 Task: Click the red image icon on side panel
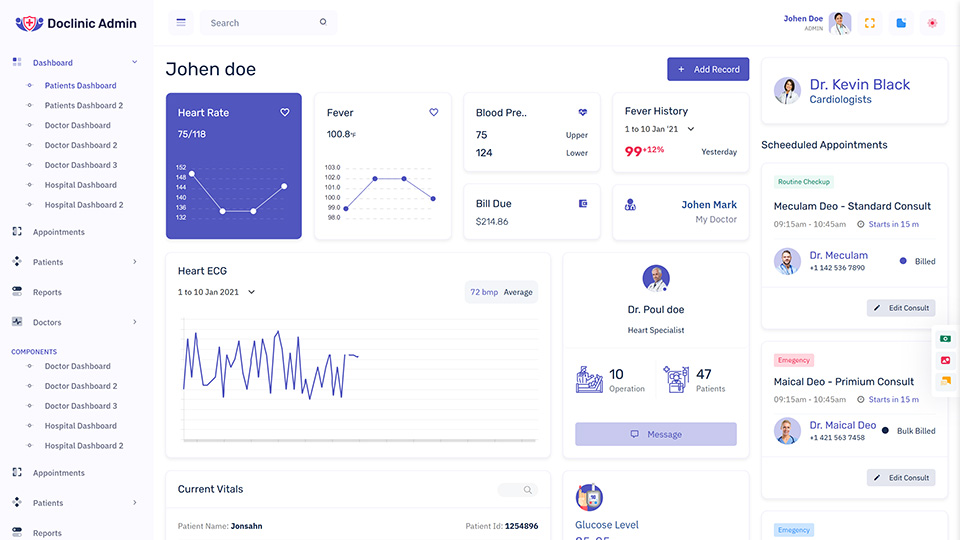point(945,360)
